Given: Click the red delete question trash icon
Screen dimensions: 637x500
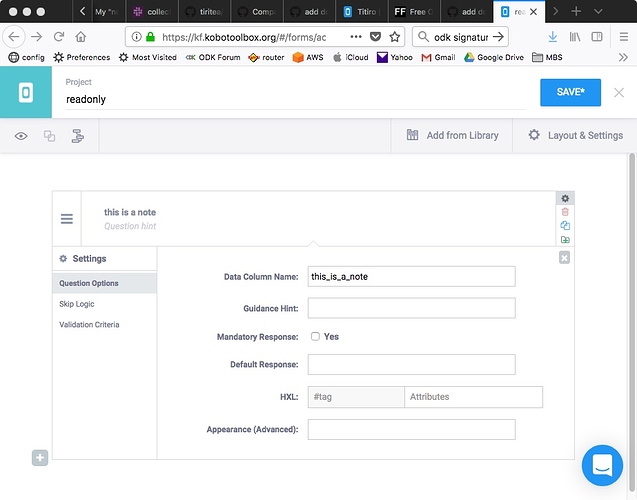Looking at the screenshot, I should (x=565, y=212).
